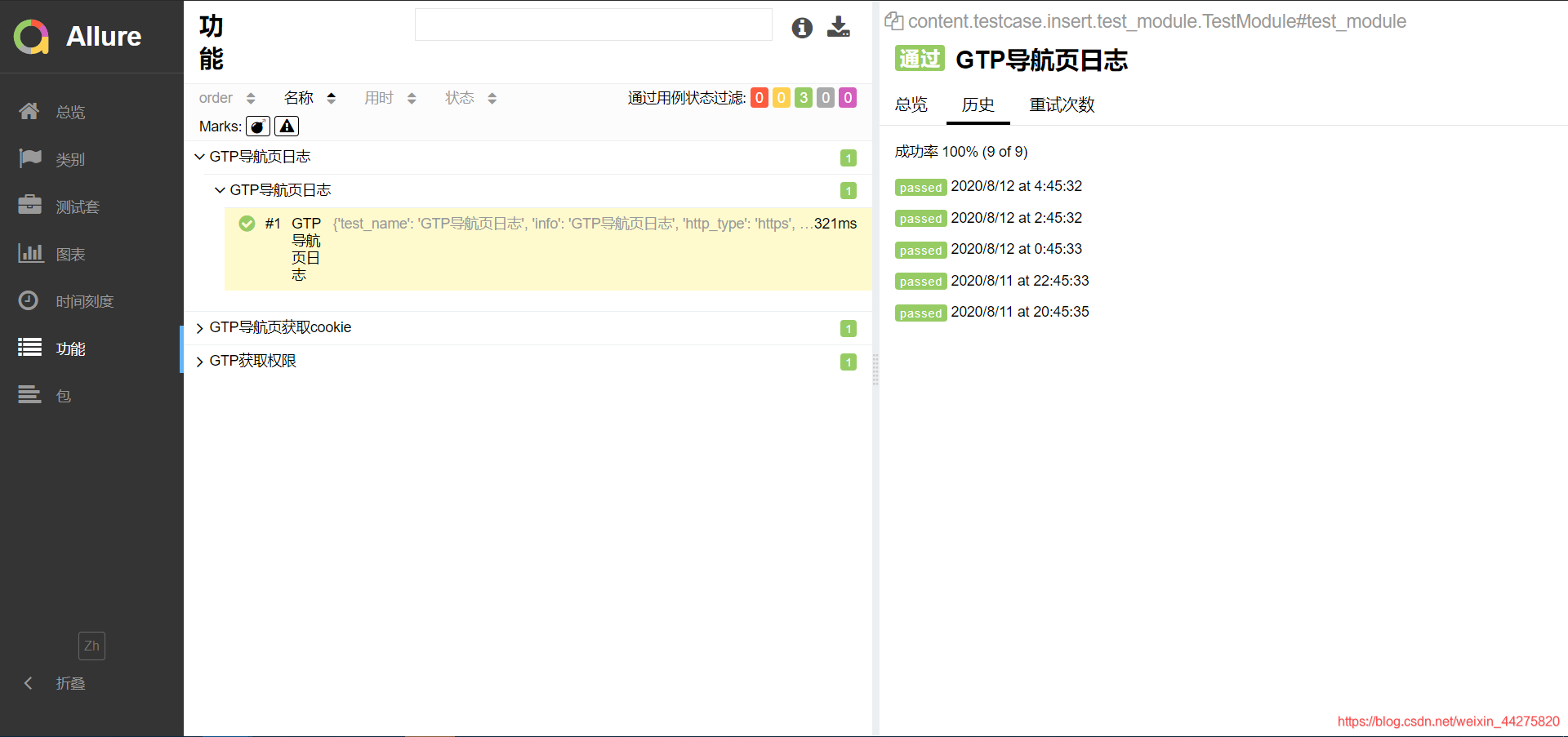This screenshot has height=737, width=1568.
Task: Click the download CSV icon
Action: 839,27
